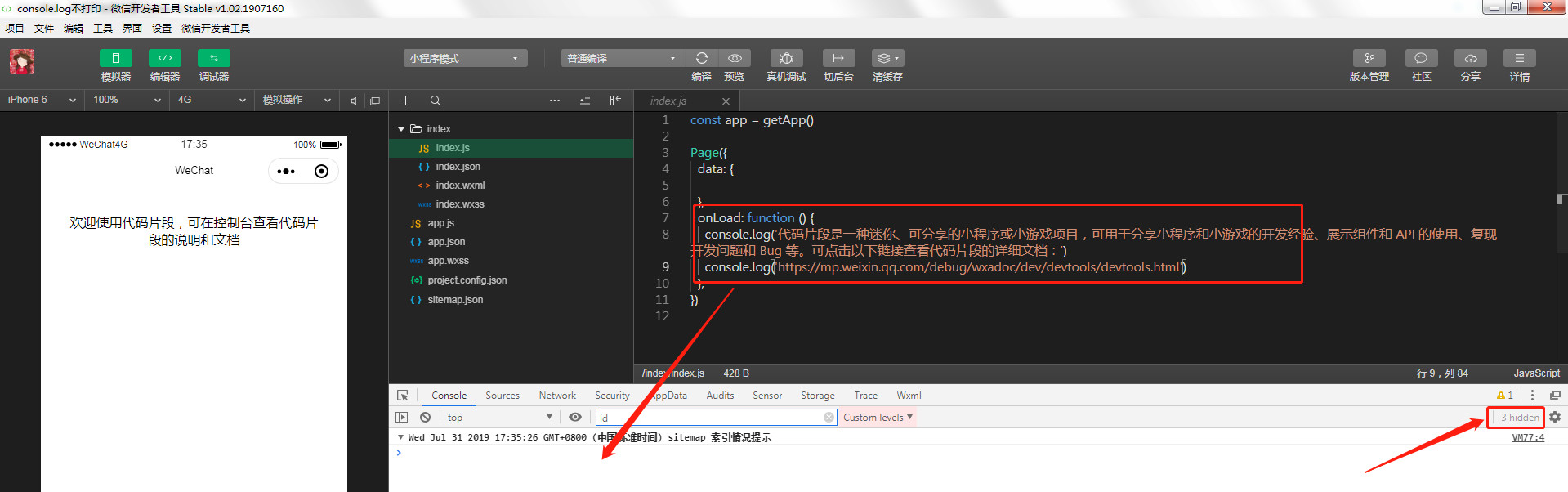Click the file tree list-sort icon
Screen dimensions: 1568x492
(585, 101)
